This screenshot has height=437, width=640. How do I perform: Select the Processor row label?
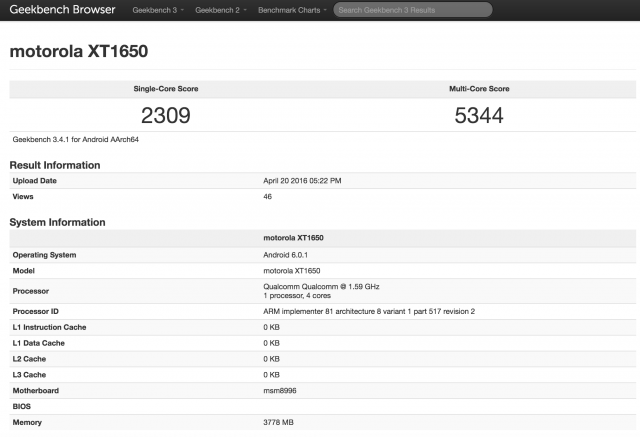tap(31, 291)
